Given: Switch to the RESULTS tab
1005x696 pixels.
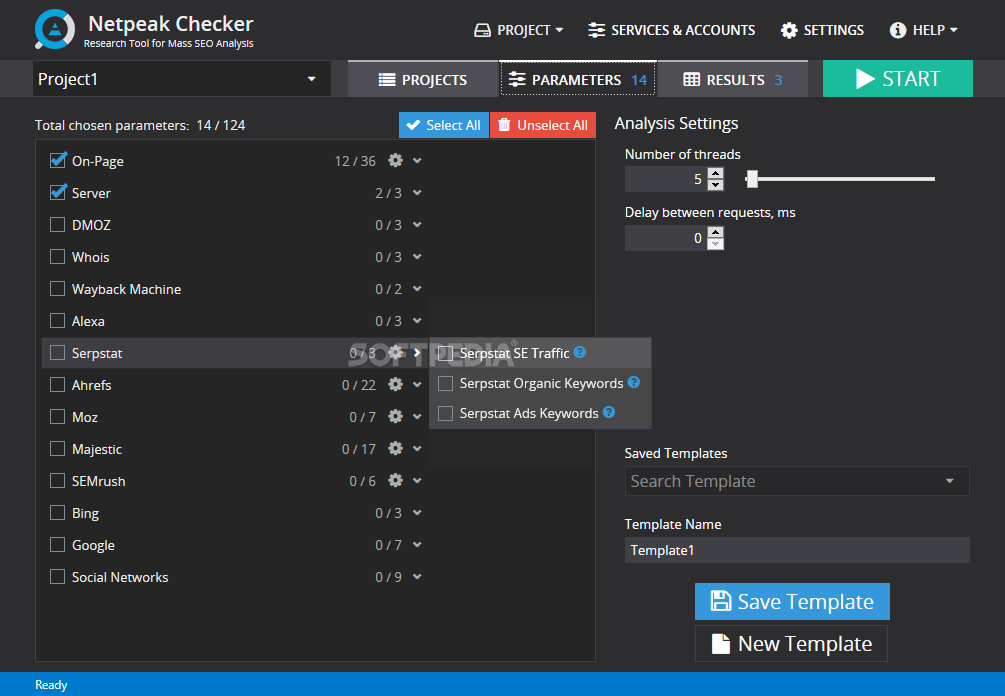Looking at the screenshot, I should 733,79.
